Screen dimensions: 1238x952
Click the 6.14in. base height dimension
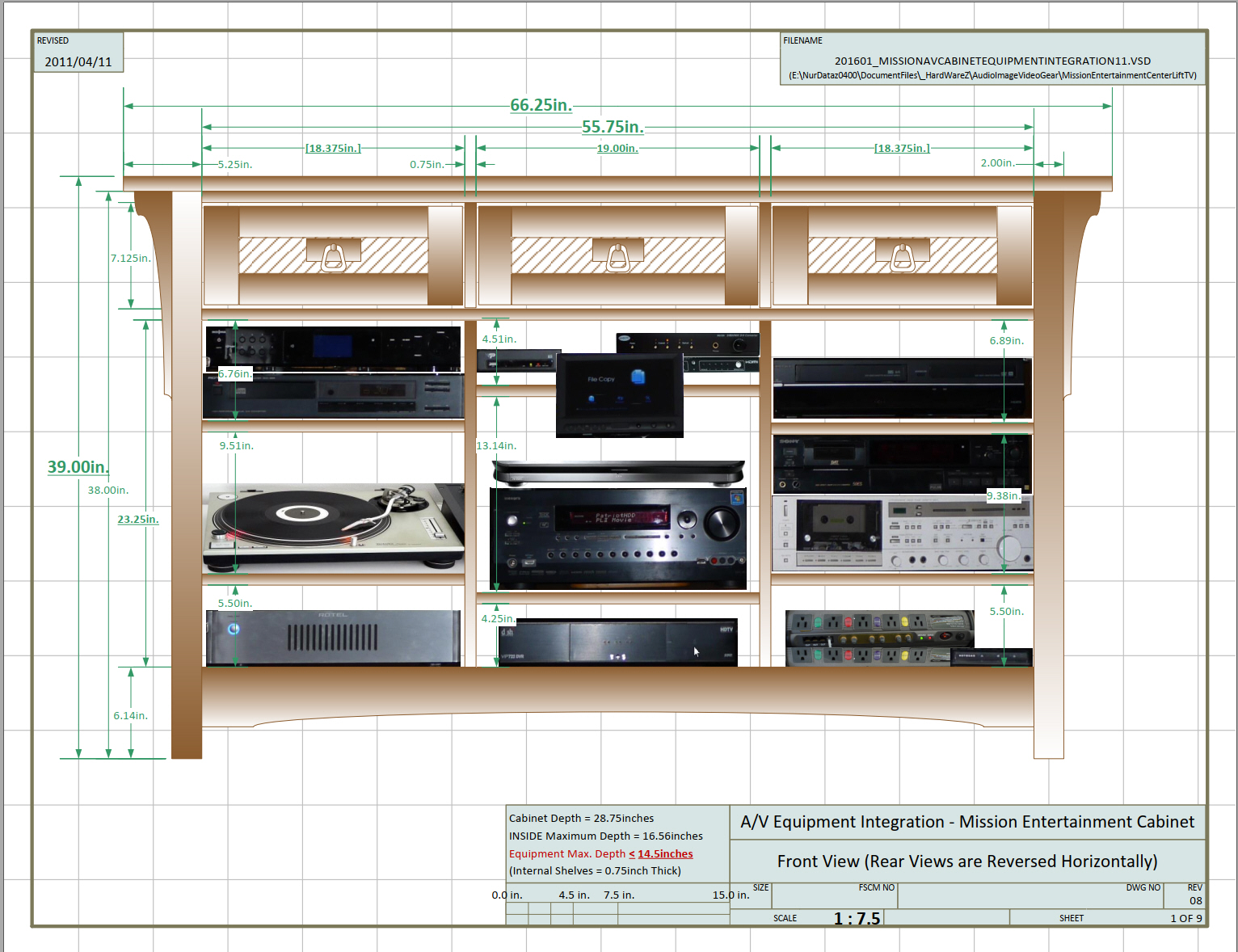click(131, 715)
